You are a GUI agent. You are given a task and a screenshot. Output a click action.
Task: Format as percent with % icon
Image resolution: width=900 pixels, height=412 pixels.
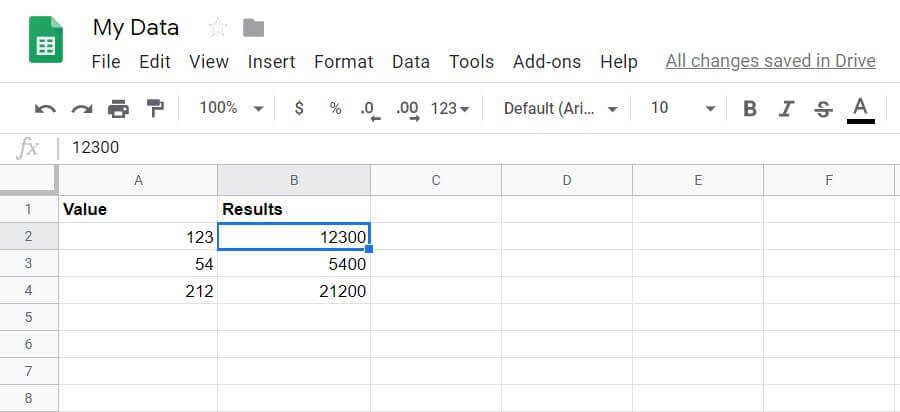(x=335, y=108)
